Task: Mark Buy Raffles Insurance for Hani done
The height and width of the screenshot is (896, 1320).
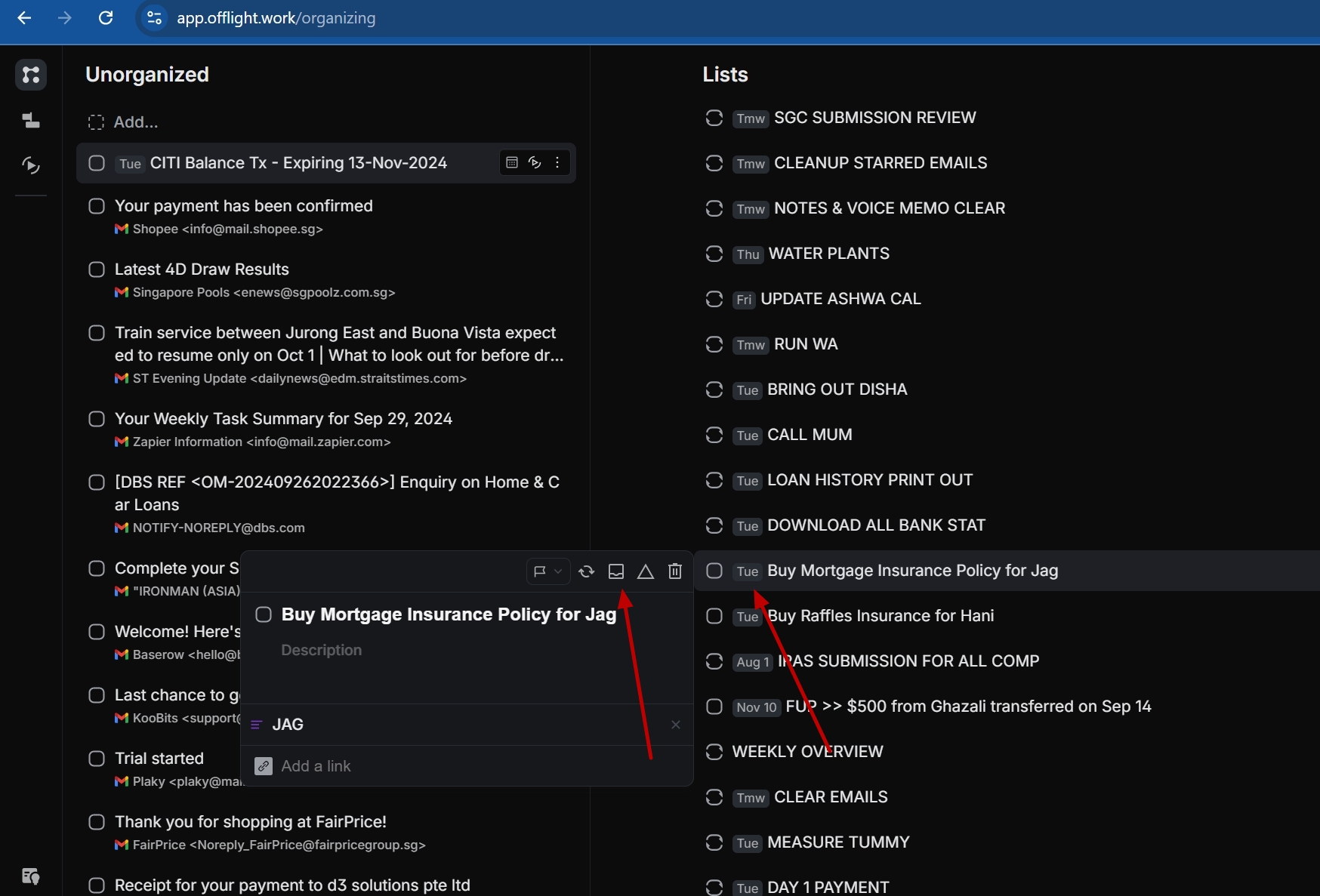Action: coord(714,616)
